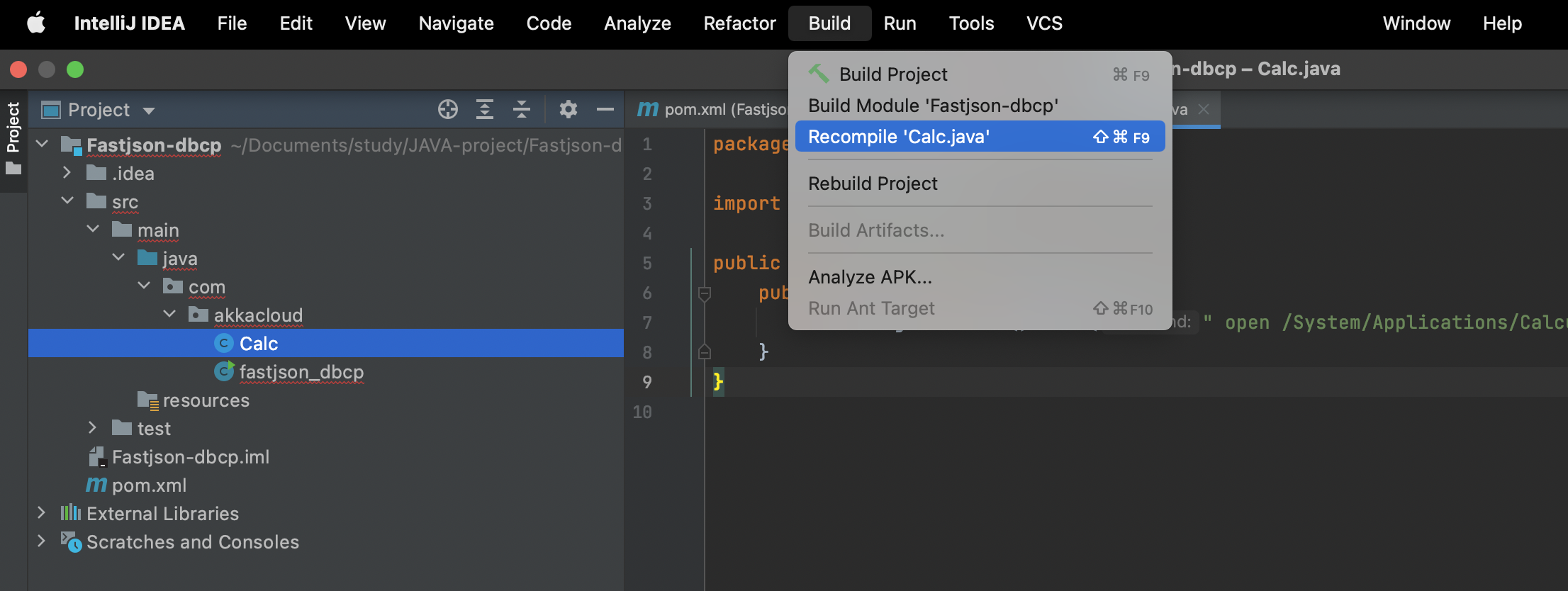Click the fold end marker on line 8
This screenshot has width=1568, height=591.
click(x=704, y=351)
